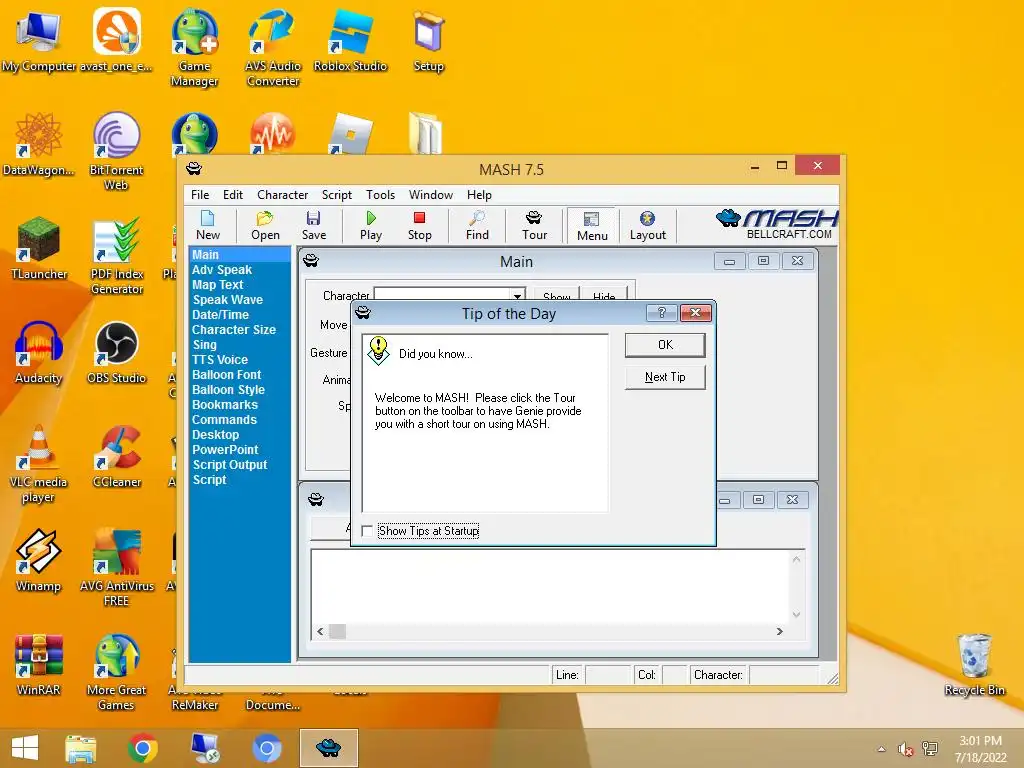
Task: Click the Layout toolbar icon
Action: click(647, 226)
